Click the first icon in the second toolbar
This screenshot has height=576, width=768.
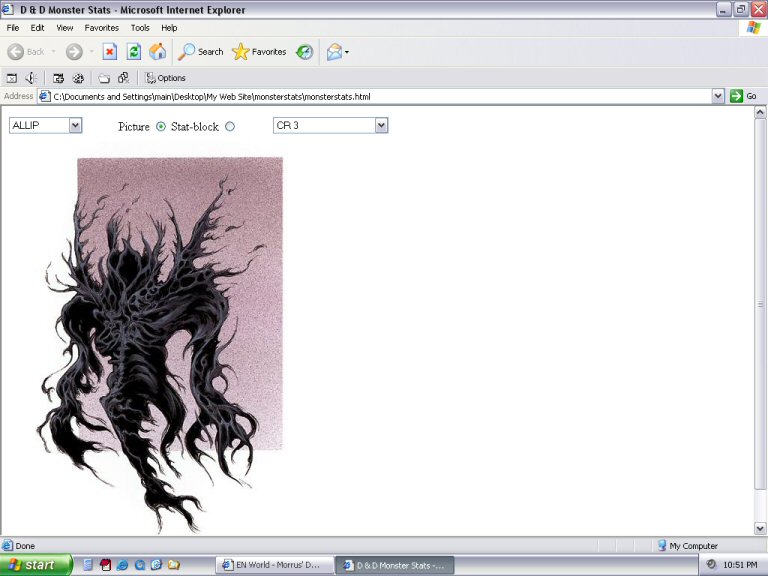[x=12, y=78]
